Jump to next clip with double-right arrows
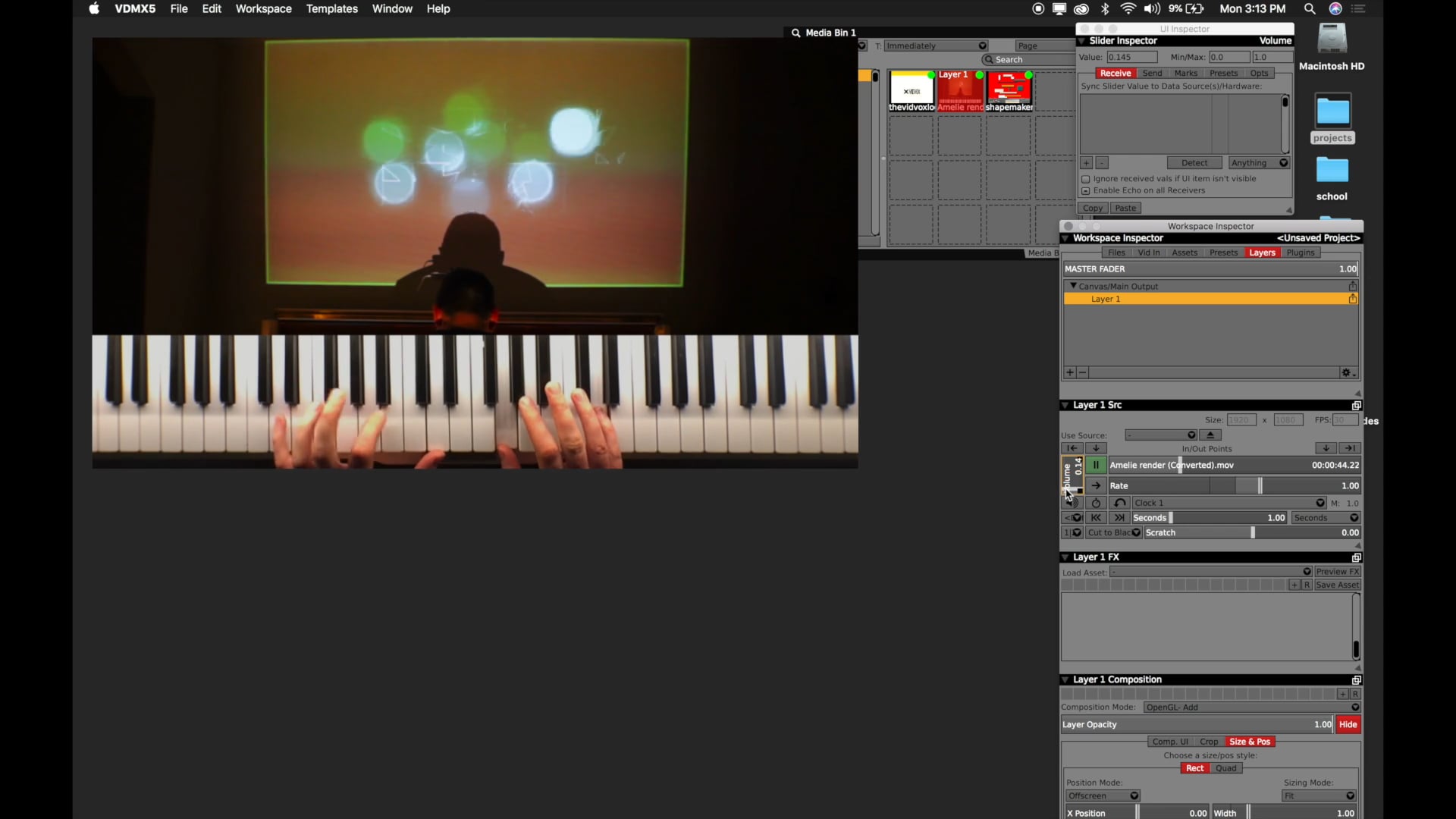Viewport: 1456px width, 819px height. point(1119,518)
